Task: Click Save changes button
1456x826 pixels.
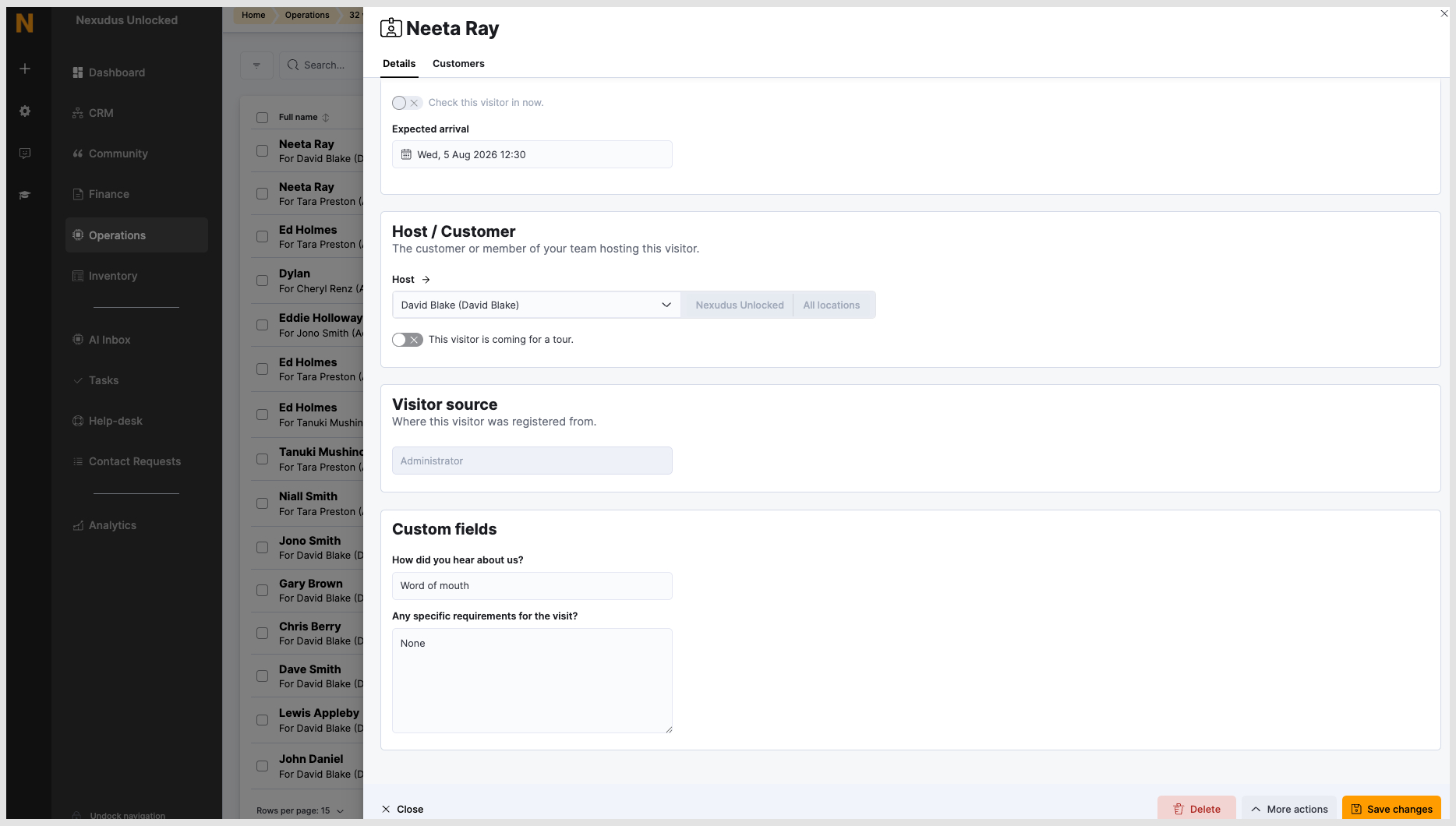Action: 1391,809
